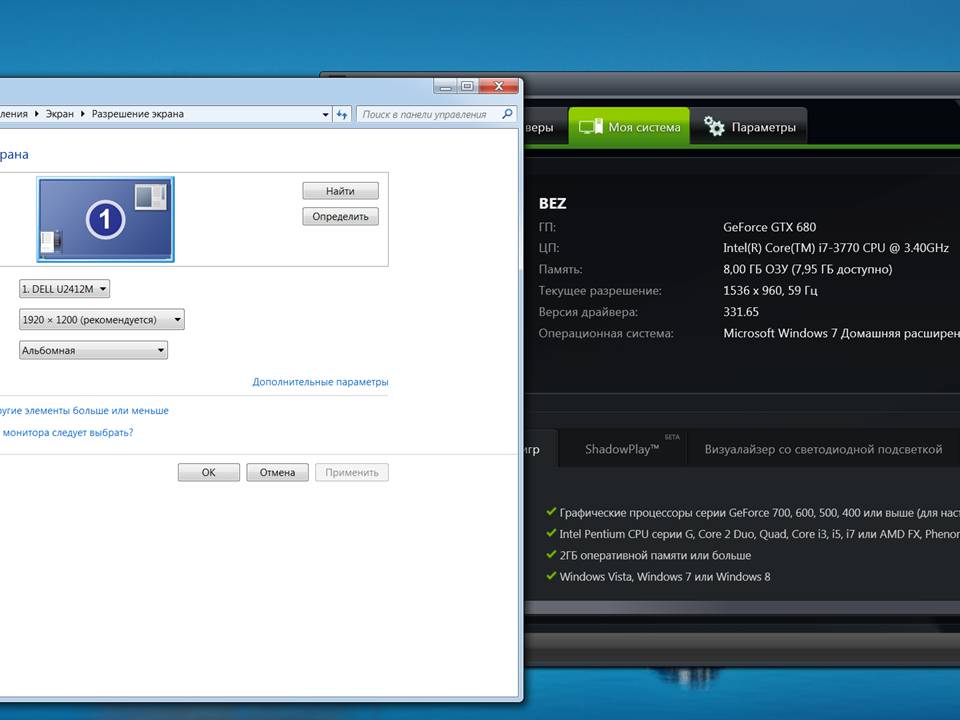This screenshot has width=960, height=720.
Task: Switch to the Моя система tab in GeForce Experience
Action: click(x=629, y=127)
